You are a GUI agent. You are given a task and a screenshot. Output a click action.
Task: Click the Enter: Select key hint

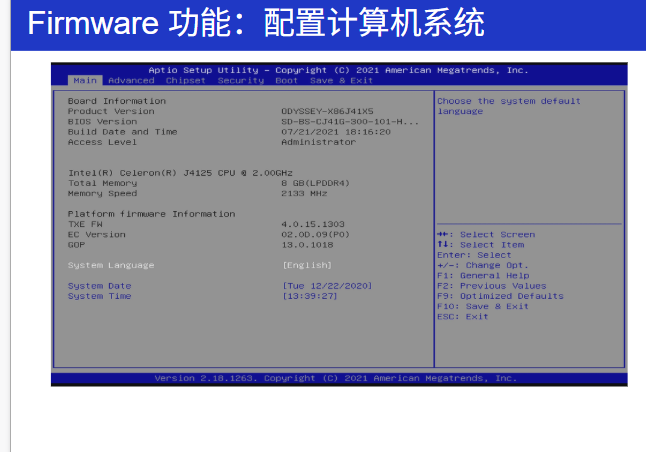click(474, 255)
